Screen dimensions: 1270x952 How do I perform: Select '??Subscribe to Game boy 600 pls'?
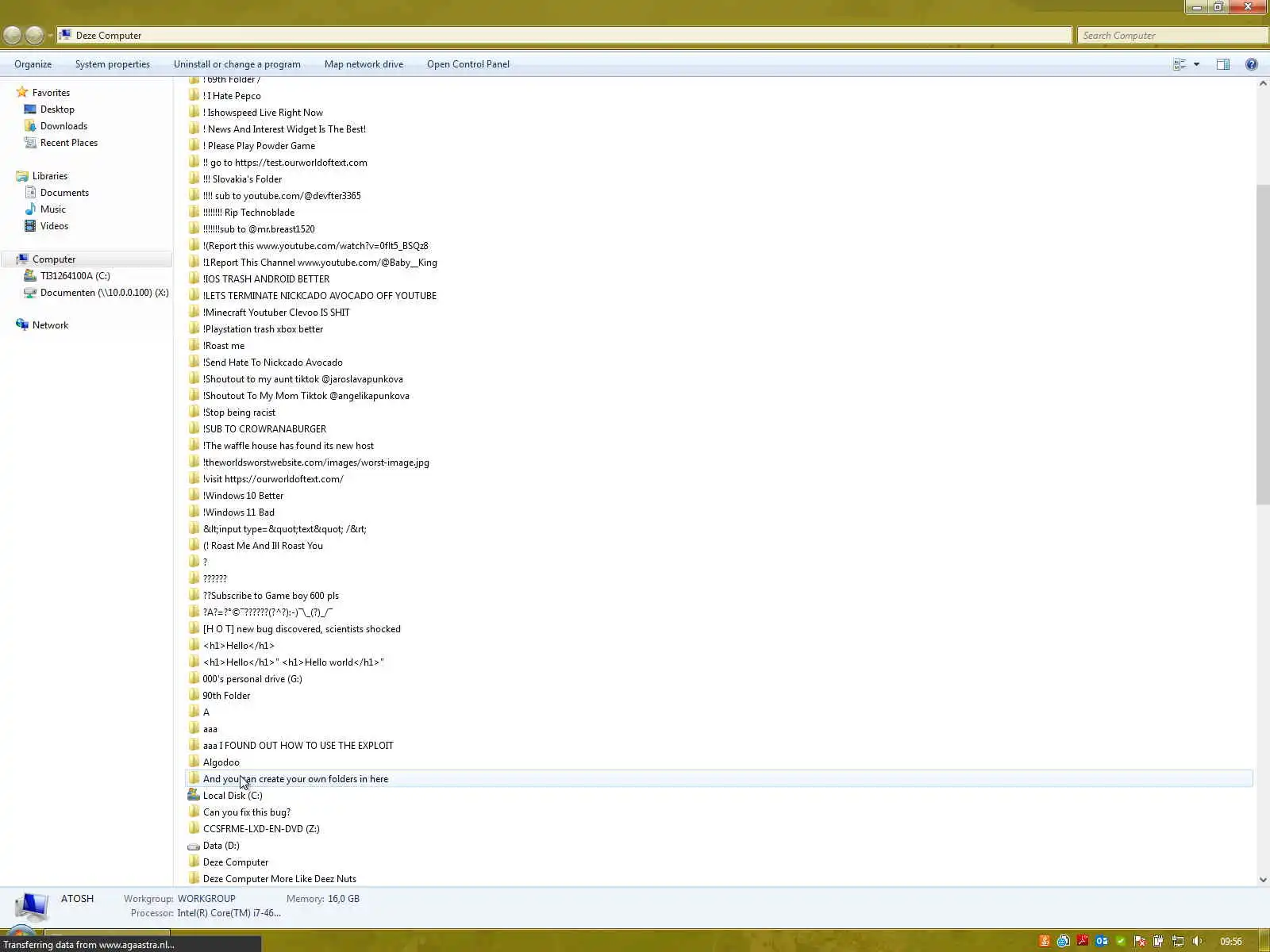click(x=271, y=596)
